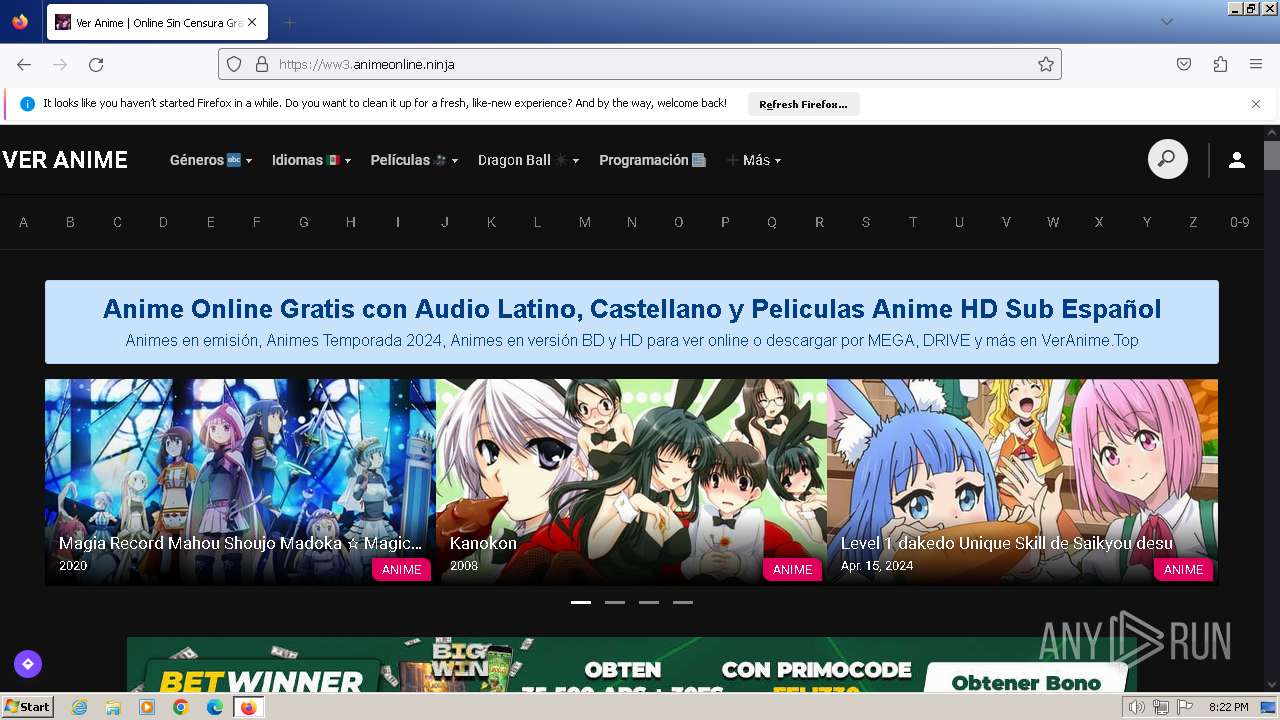
Task: Launch Internet Explorer from the taskbar
Action: pos(79,707)
